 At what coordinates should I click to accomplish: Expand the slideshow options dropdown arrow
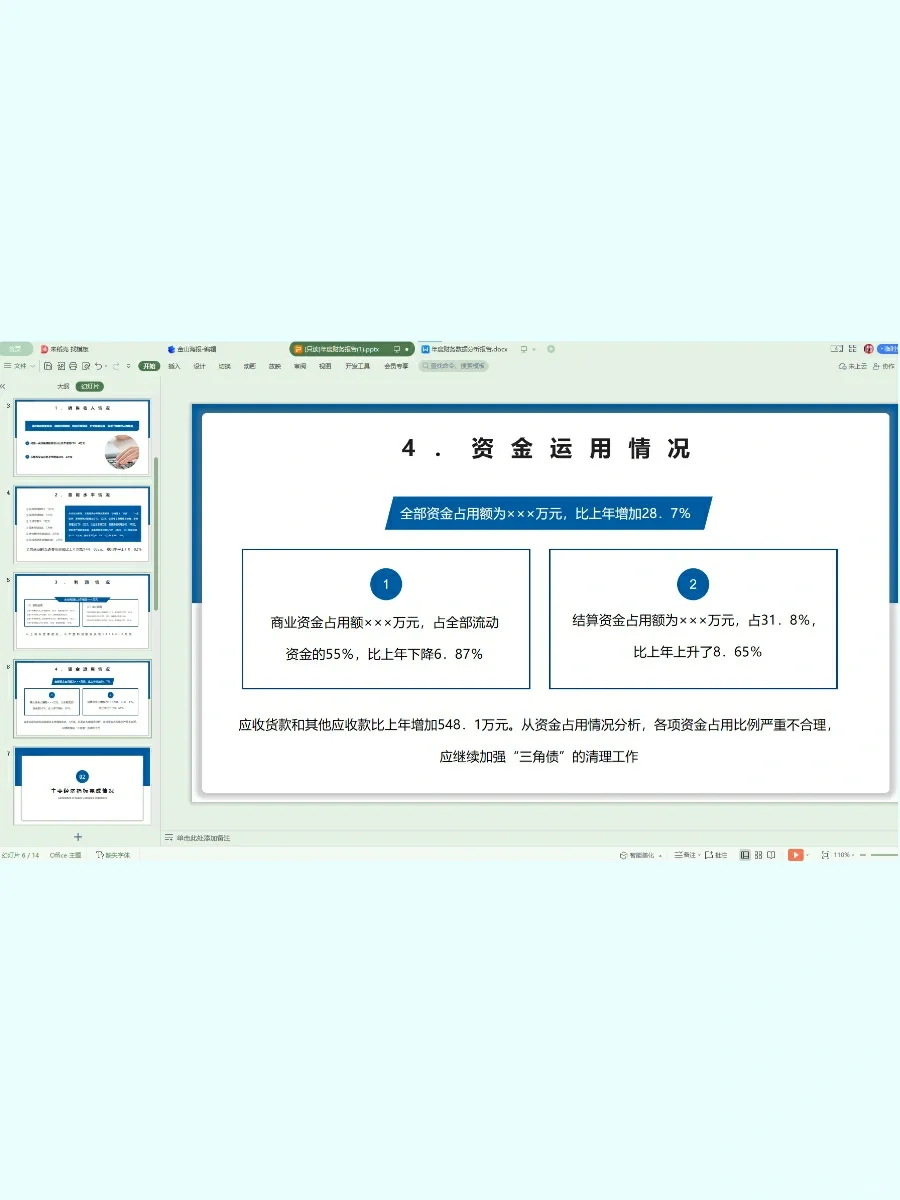(808, 855)
